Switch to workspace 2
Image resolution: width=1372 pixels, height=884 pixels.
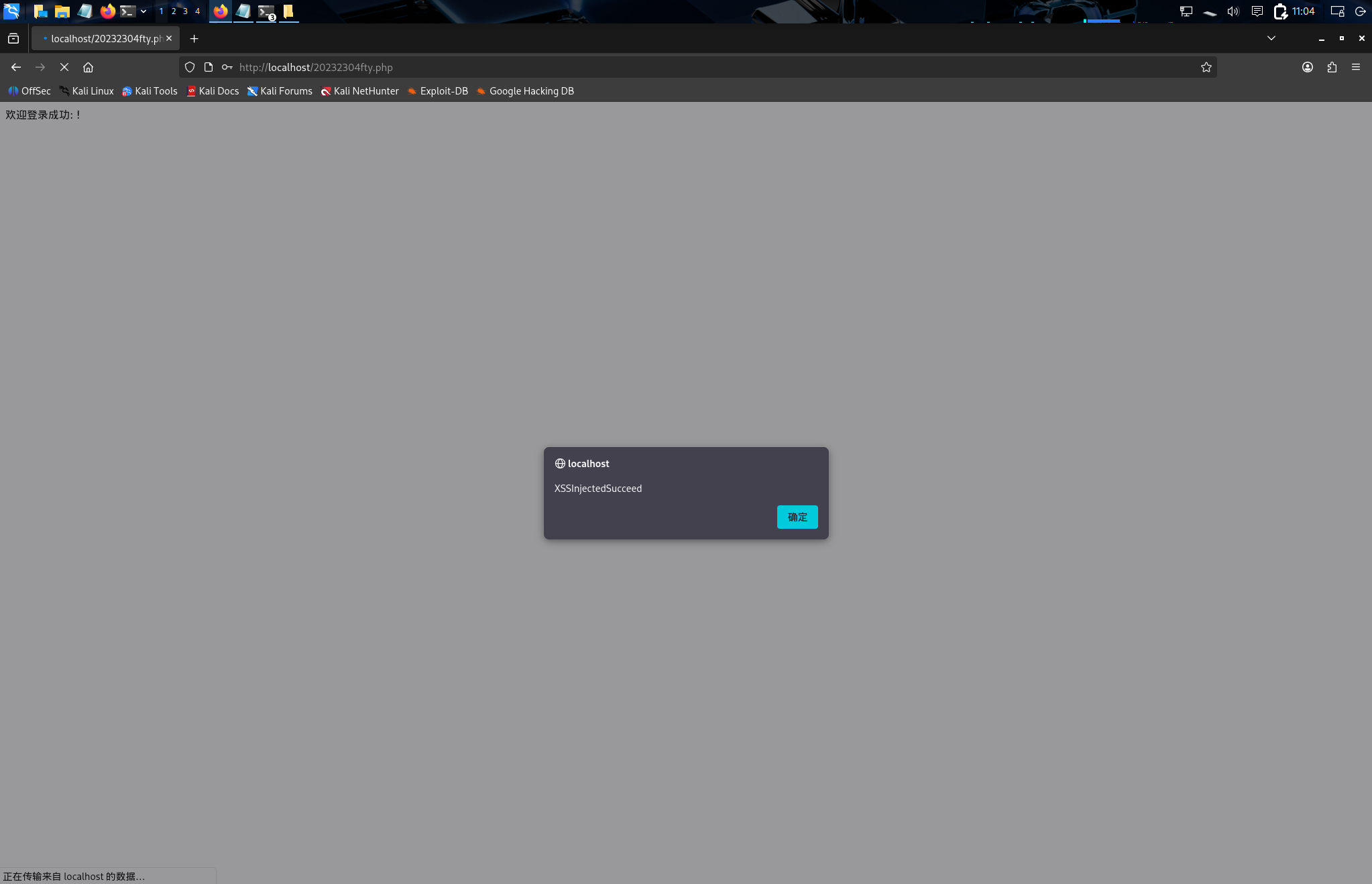click(x=174, y=11)
